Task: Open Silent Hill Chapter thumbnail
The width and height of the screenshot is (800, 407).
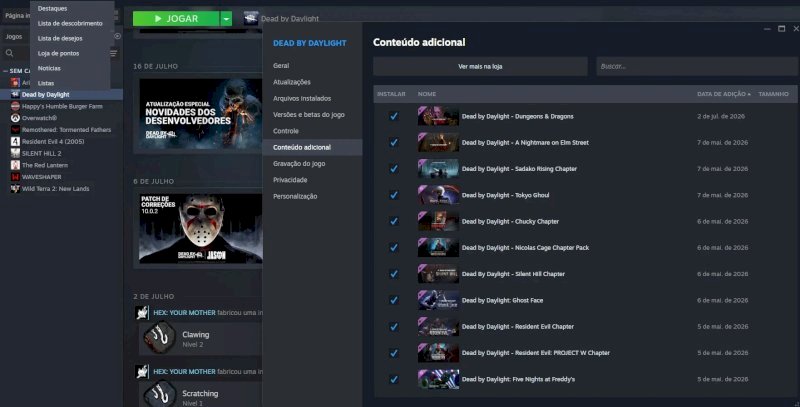Action: [x=438, y=274]
